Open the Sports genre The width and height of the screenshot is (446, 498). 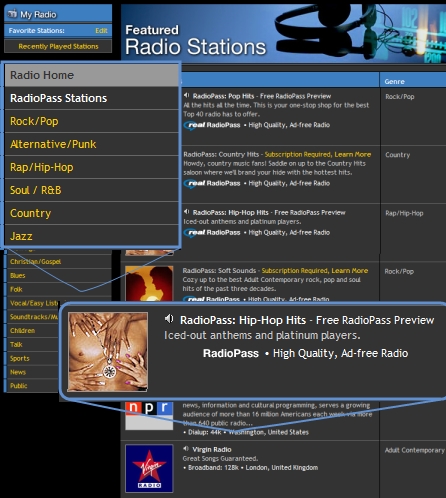(20, 358)
